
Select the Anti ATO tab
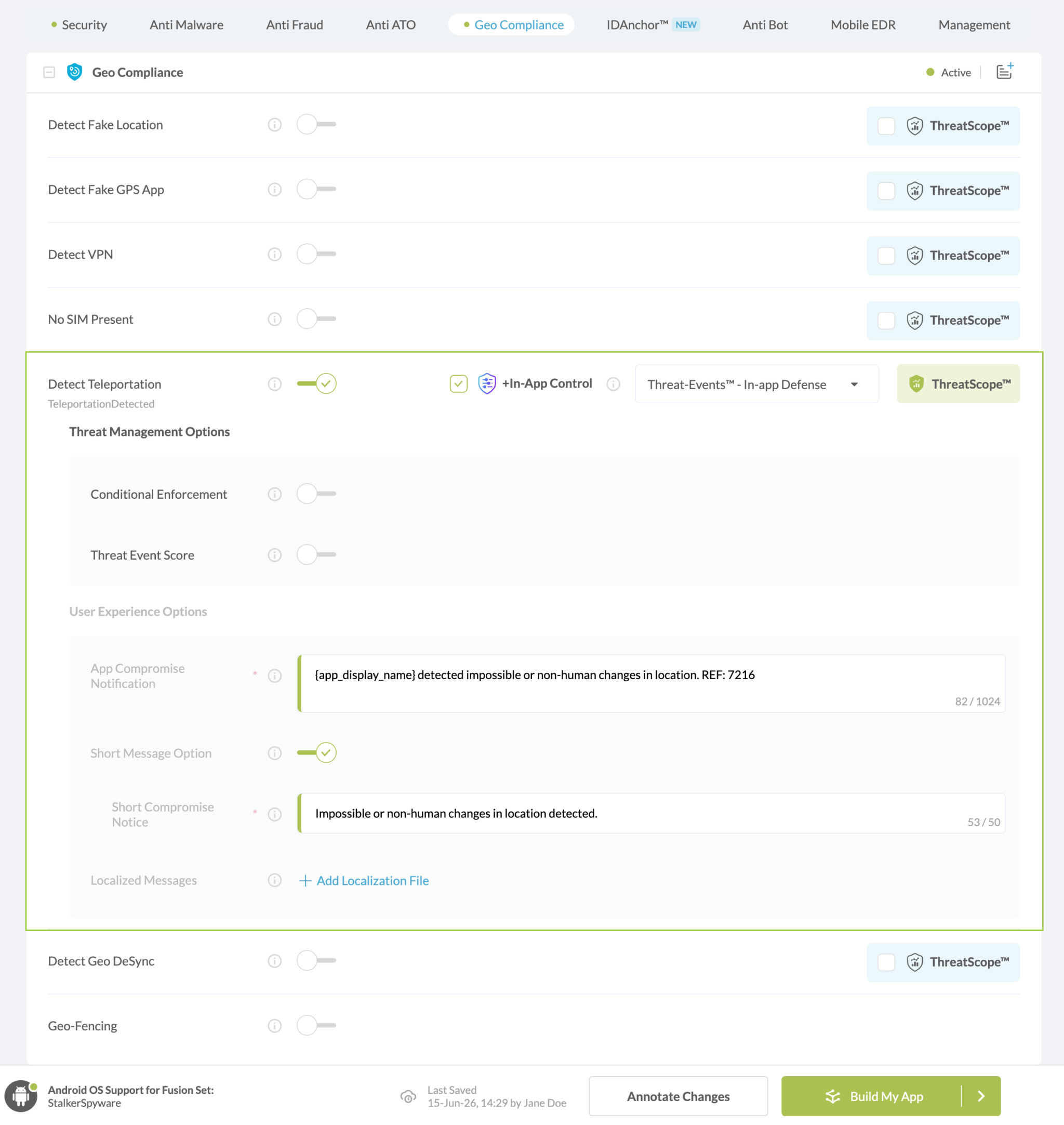coord(391,24)
